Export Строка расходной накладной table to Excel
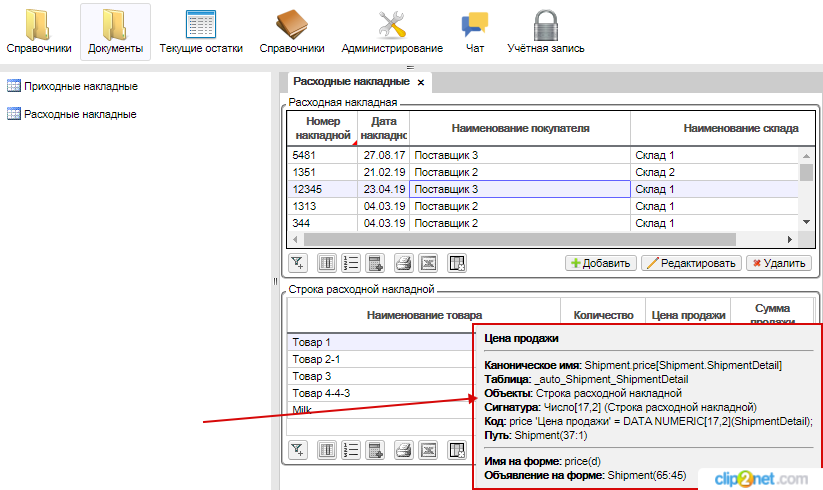This screenshot has height=490, width=823. 428,450
